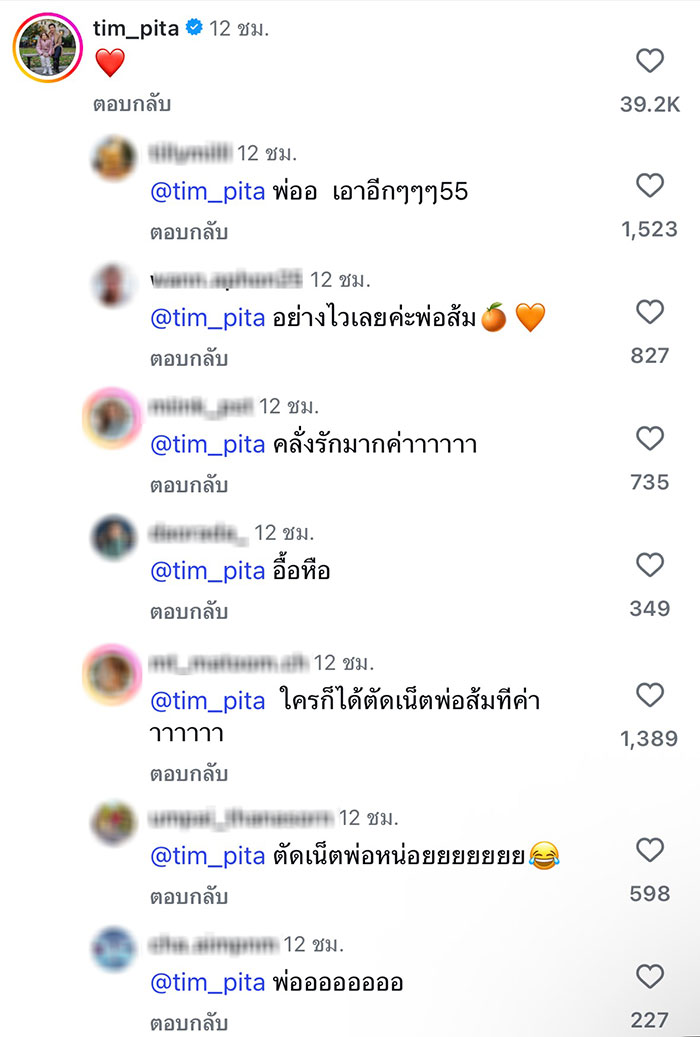Reply to tim_pita's heart comment
The height and width of the screenshot is (1037, 700).
click(132, 105)
